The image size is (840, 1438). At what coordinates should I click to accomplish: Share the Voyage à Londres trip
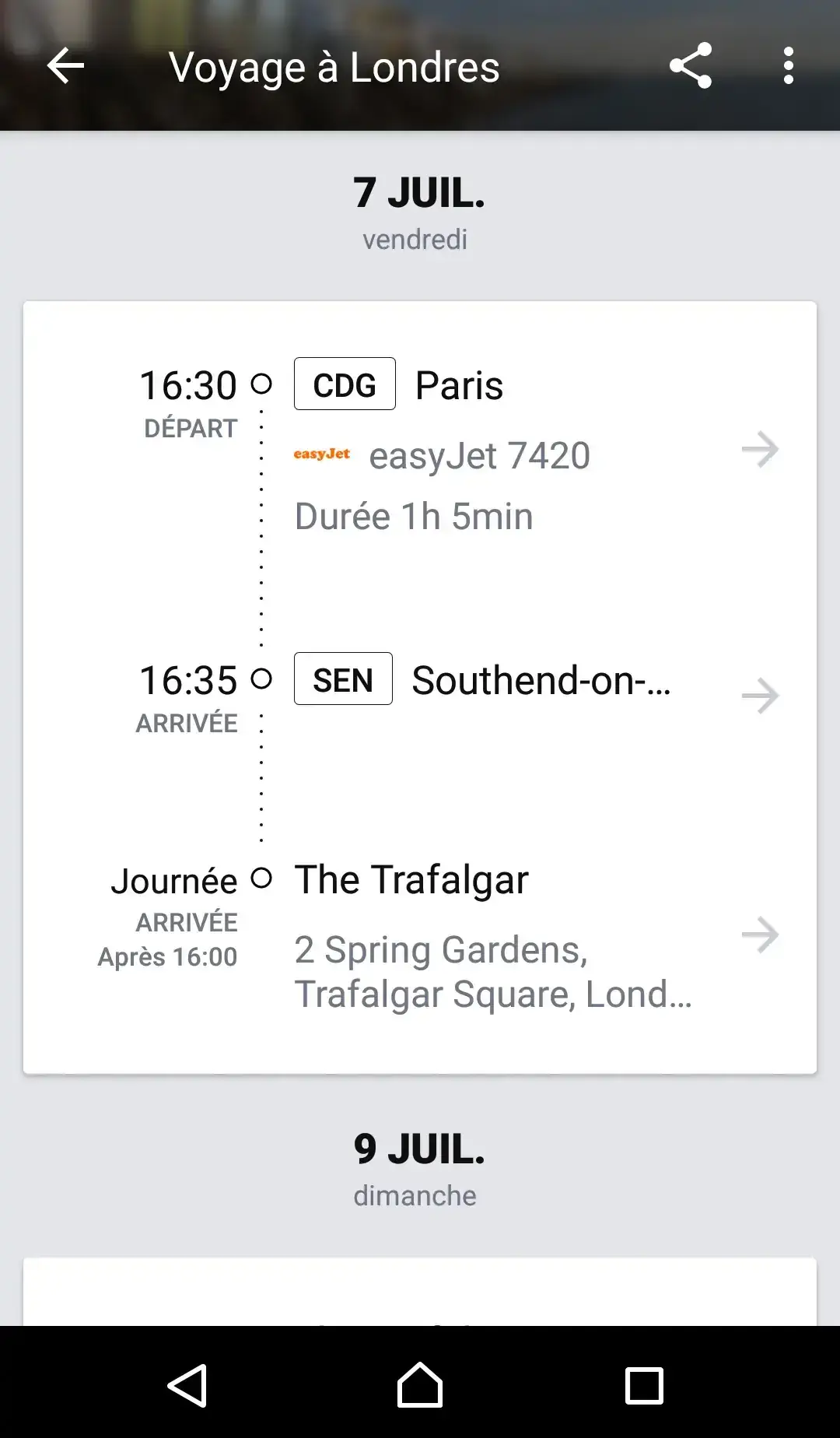coord(691,66)
